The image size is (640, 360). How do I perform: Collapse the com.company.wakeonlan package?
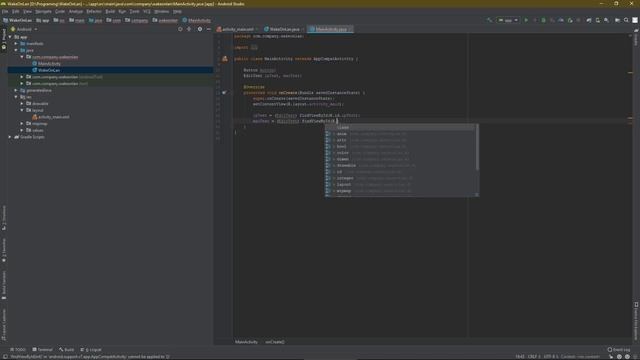coord(22,57)
